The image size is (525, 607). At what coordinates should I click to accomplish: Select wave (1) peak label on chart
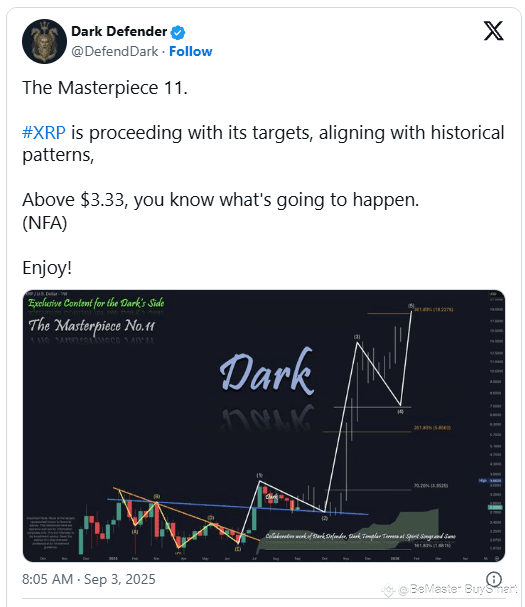point(259,475)
